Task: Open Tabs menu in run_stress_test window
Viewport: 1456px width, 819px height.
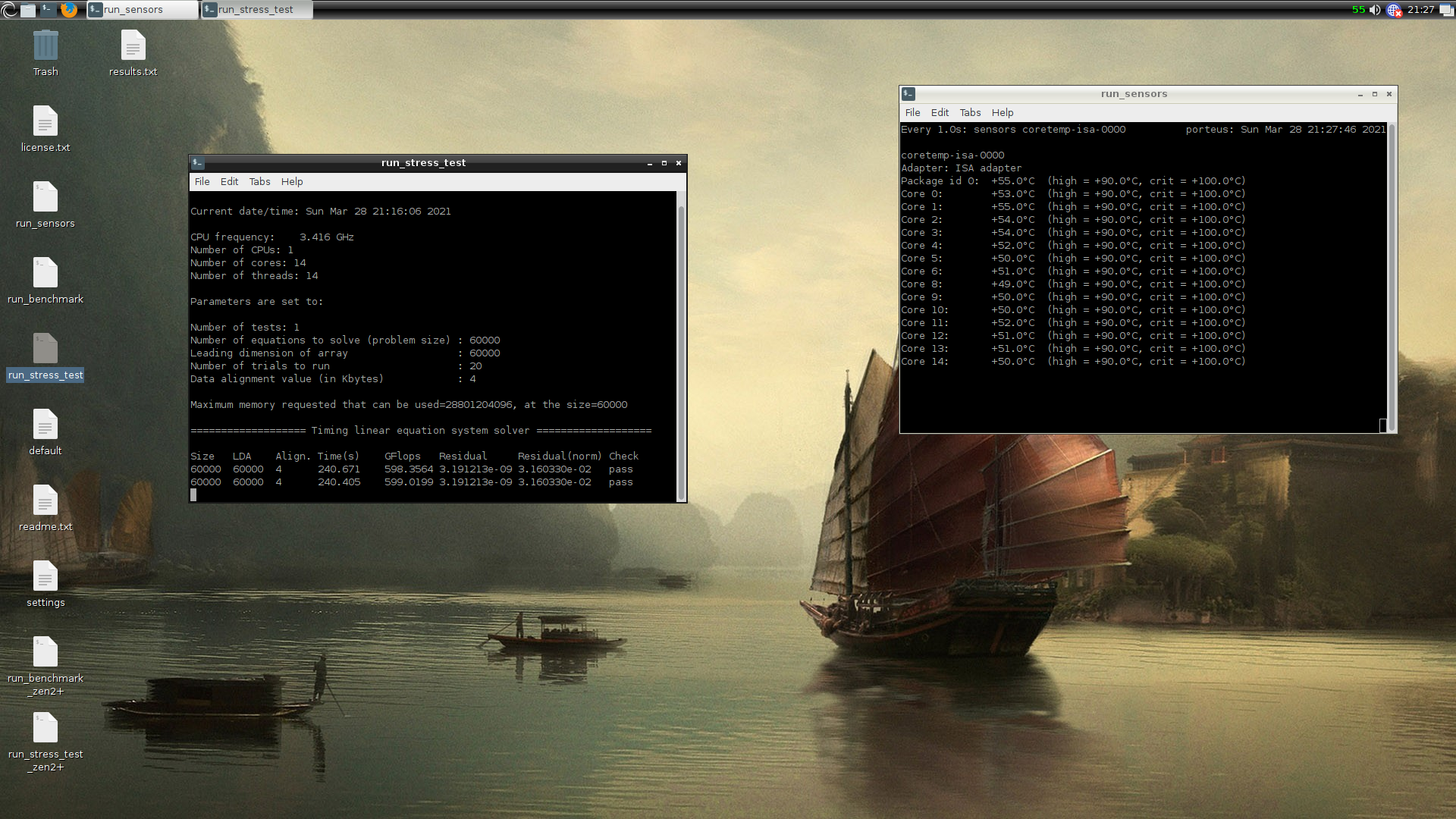Action: pos(259,182)
